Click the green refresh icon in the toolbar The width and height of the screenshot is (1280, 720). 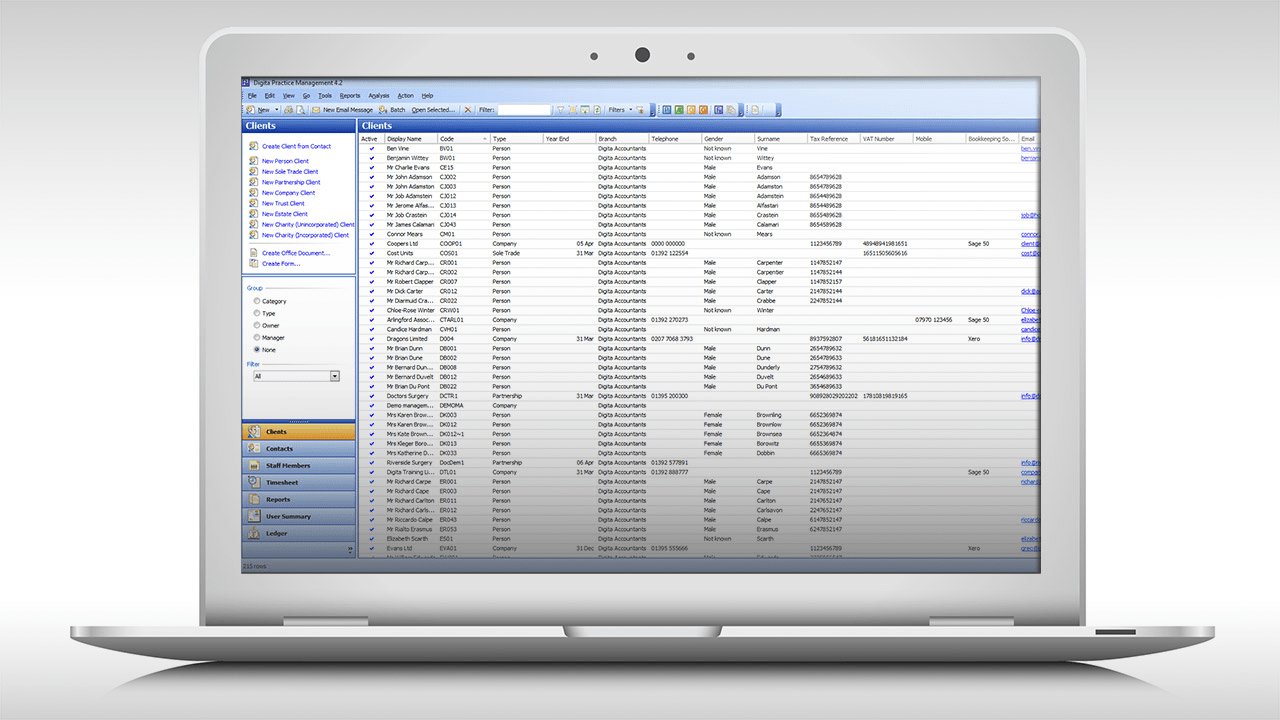(x=597, y=110)
